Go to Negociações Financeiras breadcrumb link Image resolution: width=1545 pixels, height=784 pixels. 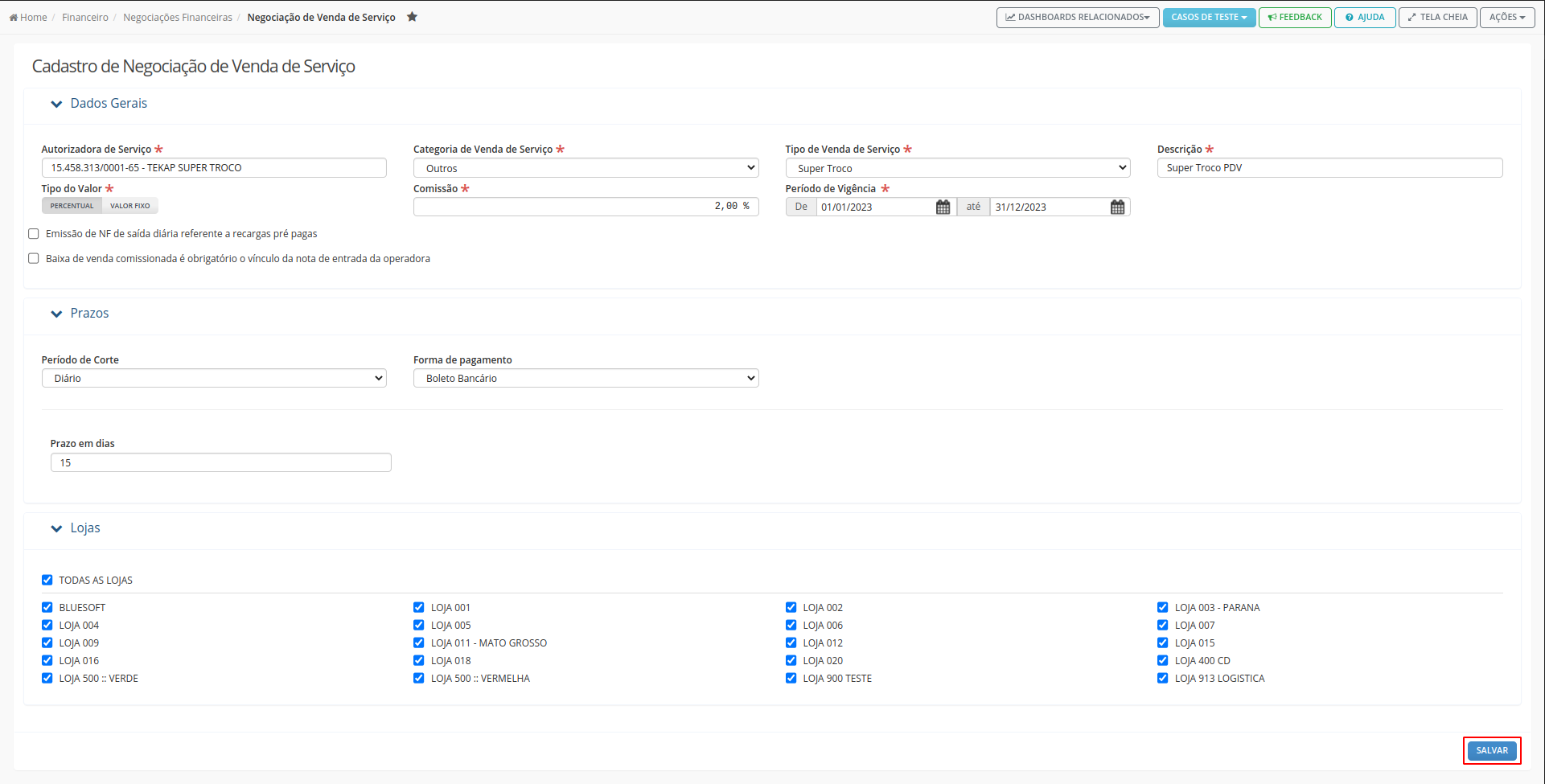(x=178, y=18)
